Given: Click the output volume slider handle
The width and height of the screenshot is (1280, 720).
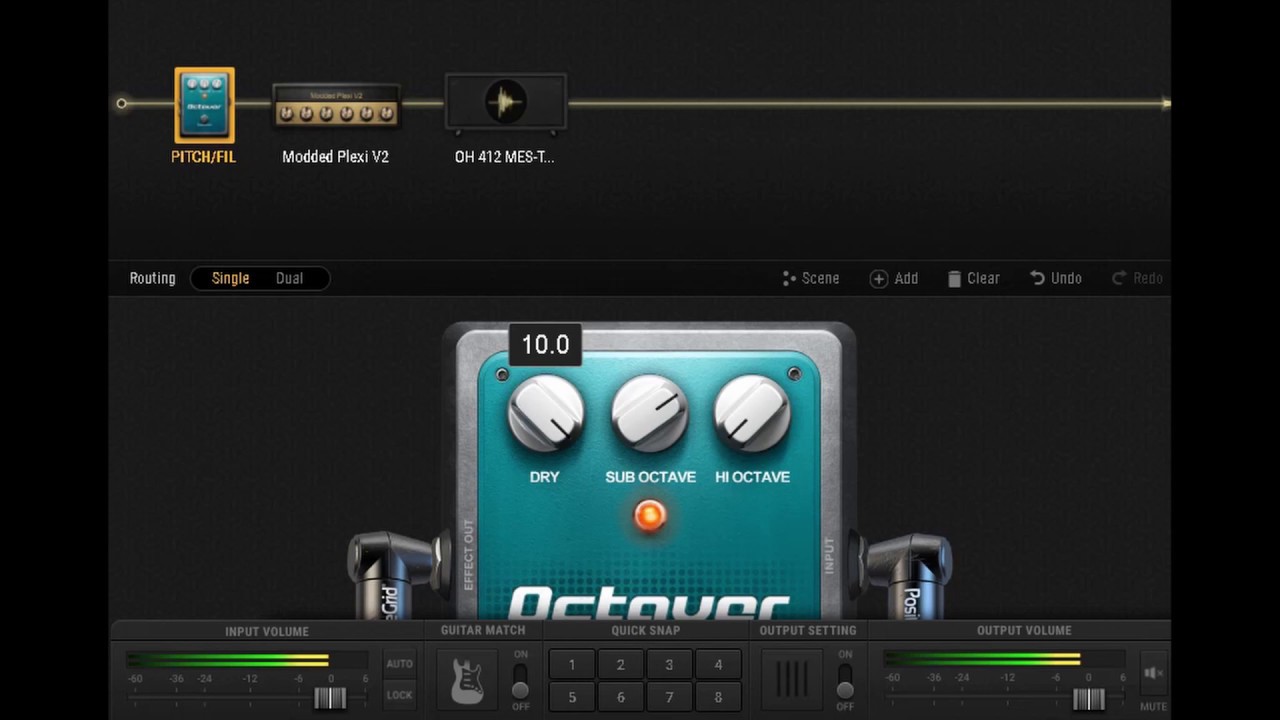Looking at the screenshot, I should pos(1089,698).
